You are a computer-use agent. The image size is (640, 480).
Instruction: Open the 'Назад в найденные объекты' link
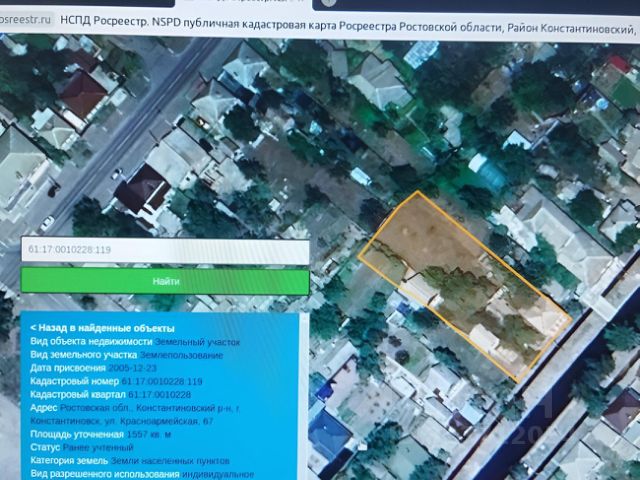tap(102, 328)
